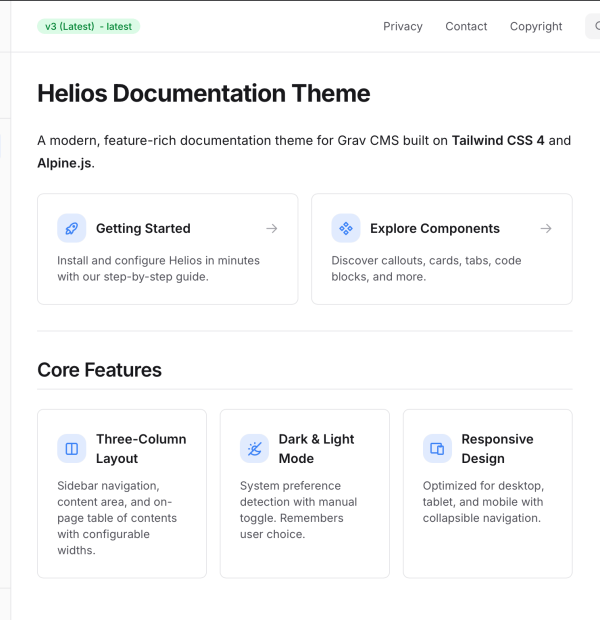The height and width of the screenshot is (620, 600).
Task: Click the Dark & Light Mode icon
Action: pyautogui.click(x=255, y=449)
